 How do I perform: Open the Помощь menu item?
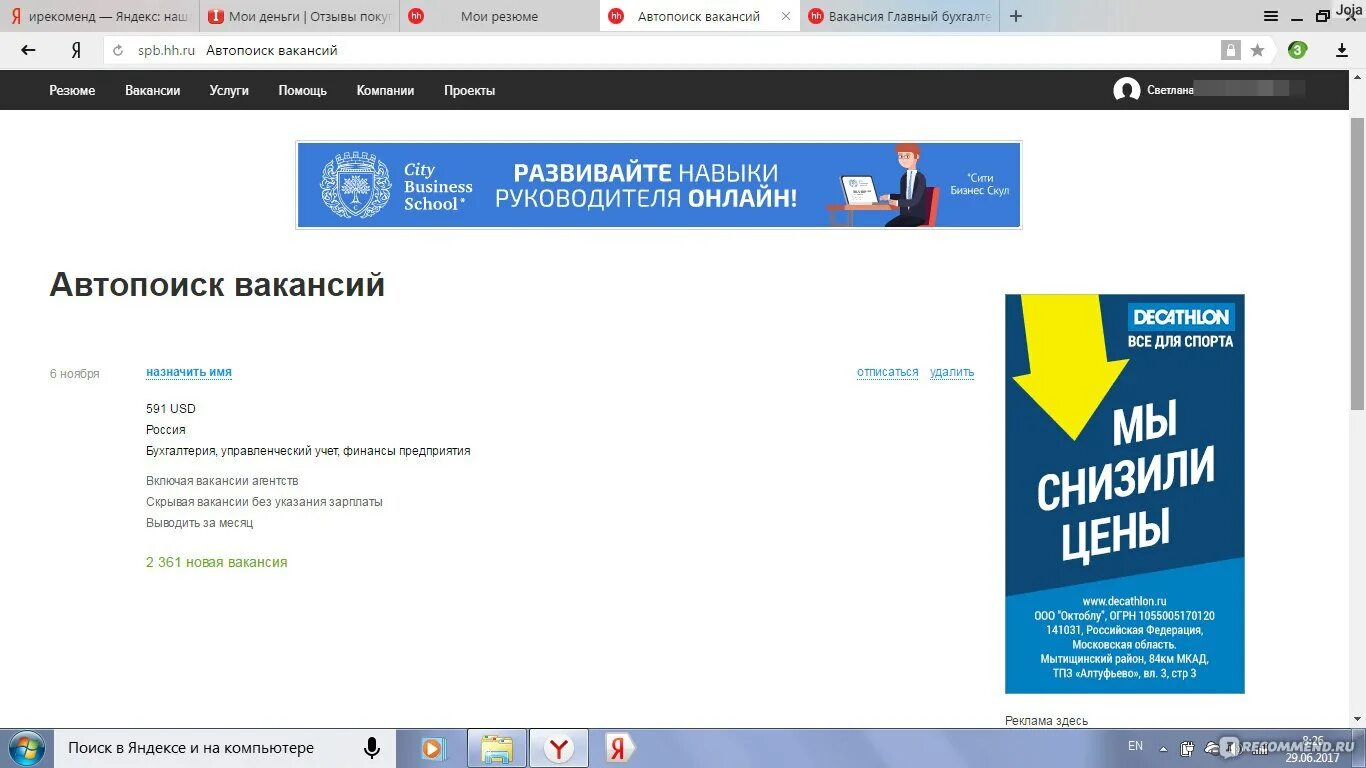pos(302,90)
